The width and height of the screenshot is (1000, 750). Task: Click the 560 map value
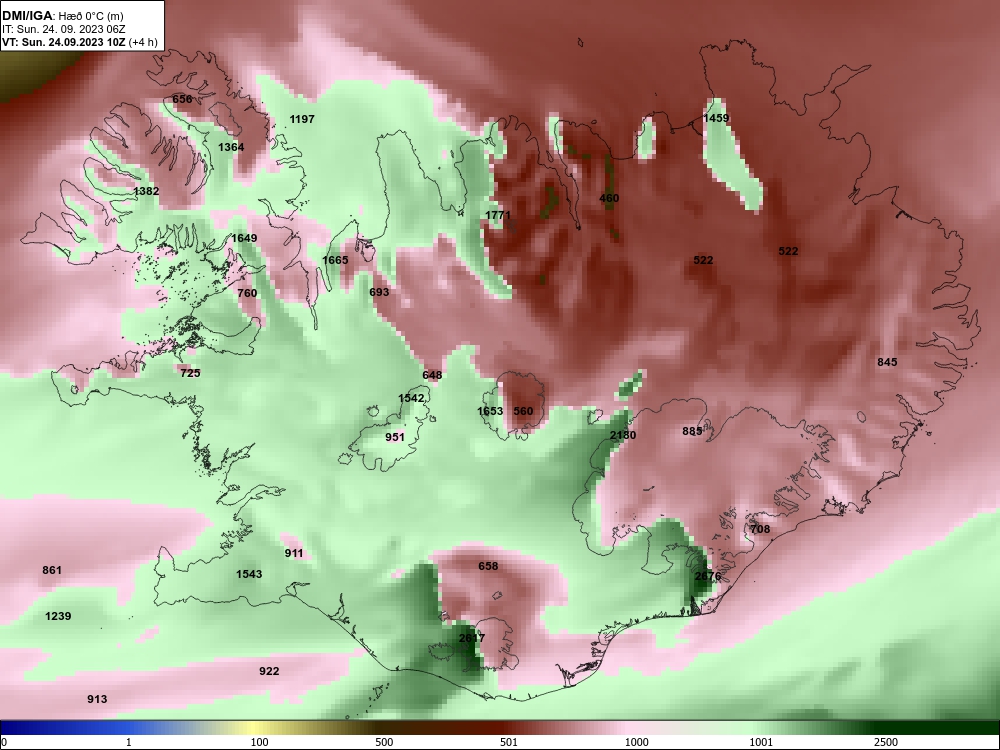(x=523, y=411)
